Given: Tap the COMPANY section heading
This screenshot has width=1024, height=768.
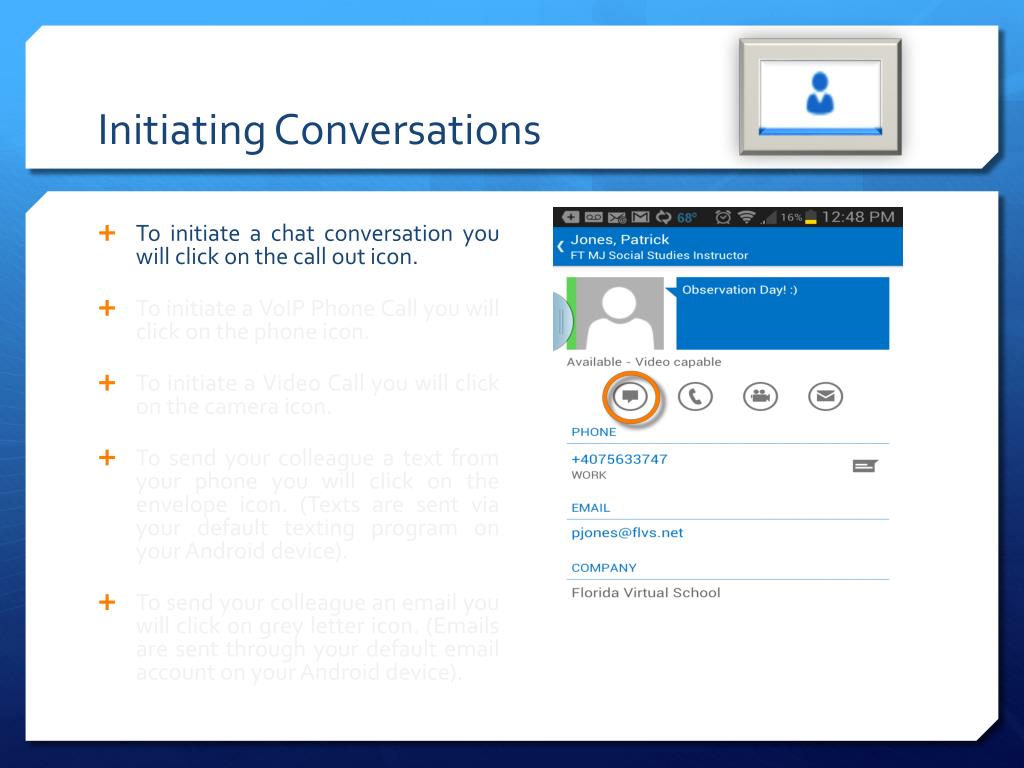Looking at the screenshot, I should (603, 568).
